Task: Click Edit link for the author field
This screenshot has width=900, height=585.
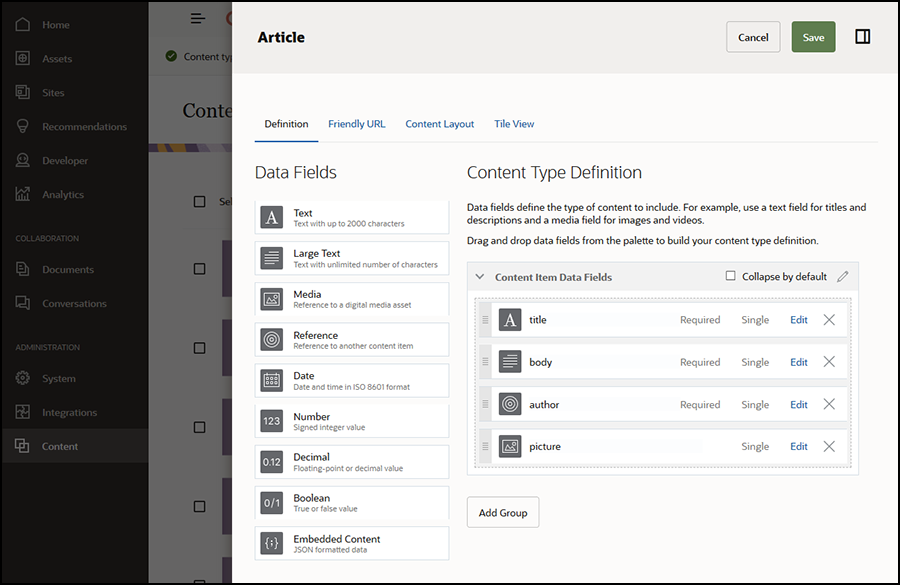Action: pos(798,405)
